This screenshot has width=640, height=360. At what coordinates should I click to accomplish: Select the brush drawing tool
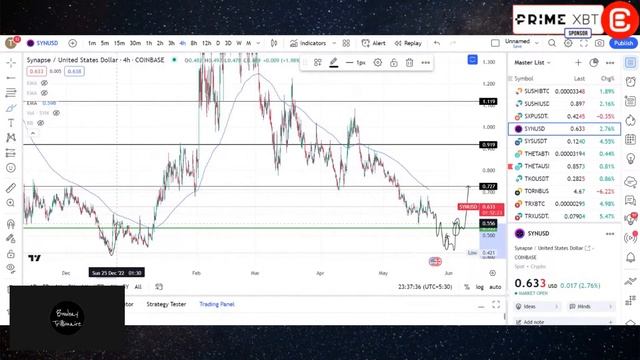(11, 108)
